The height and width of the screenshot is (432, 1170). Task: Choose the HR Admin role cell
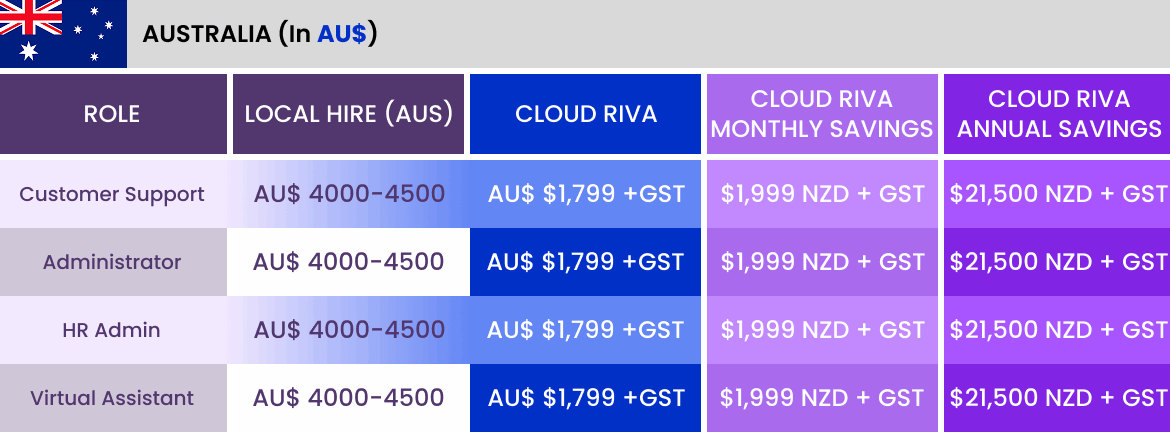coord(113,330)
